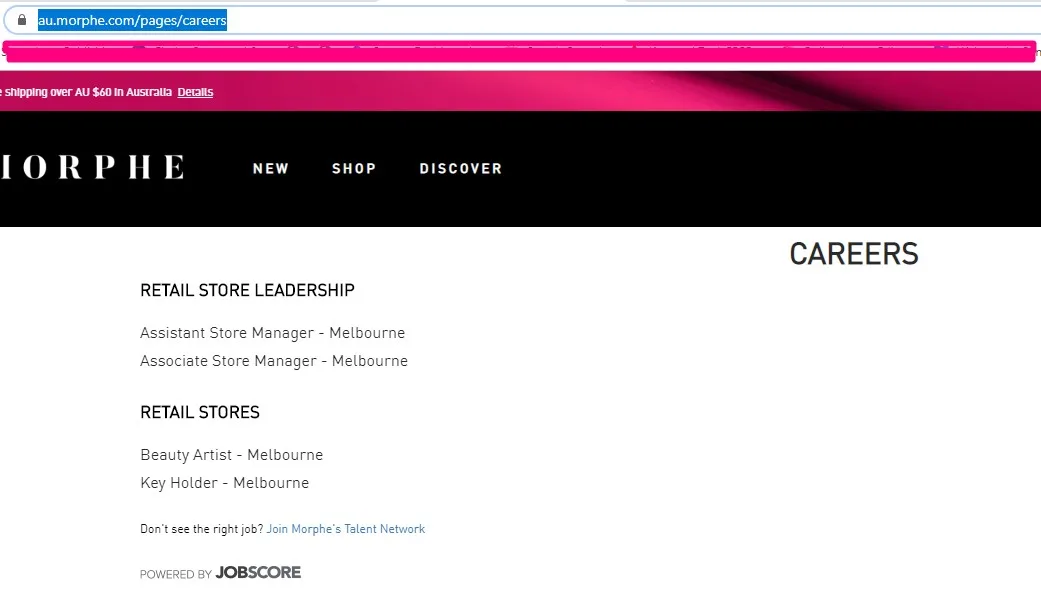Screen dimensions: 1041x613
Task: Open Assistant Store Manager - Melbourne job
Action: [272, 333]
